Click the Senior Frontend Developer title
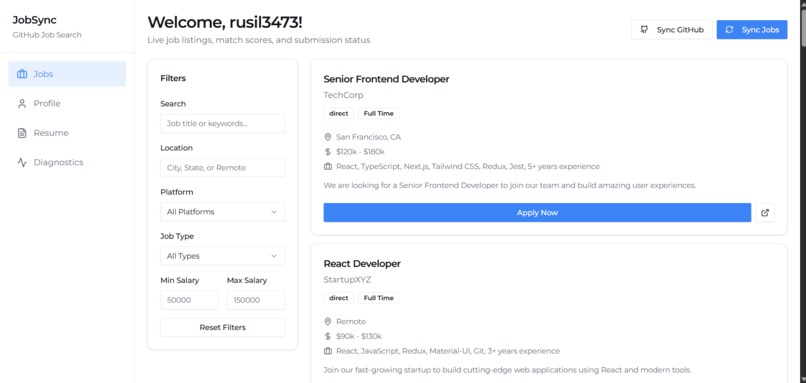Screen dimensions: 806x383 coord(386,79)
